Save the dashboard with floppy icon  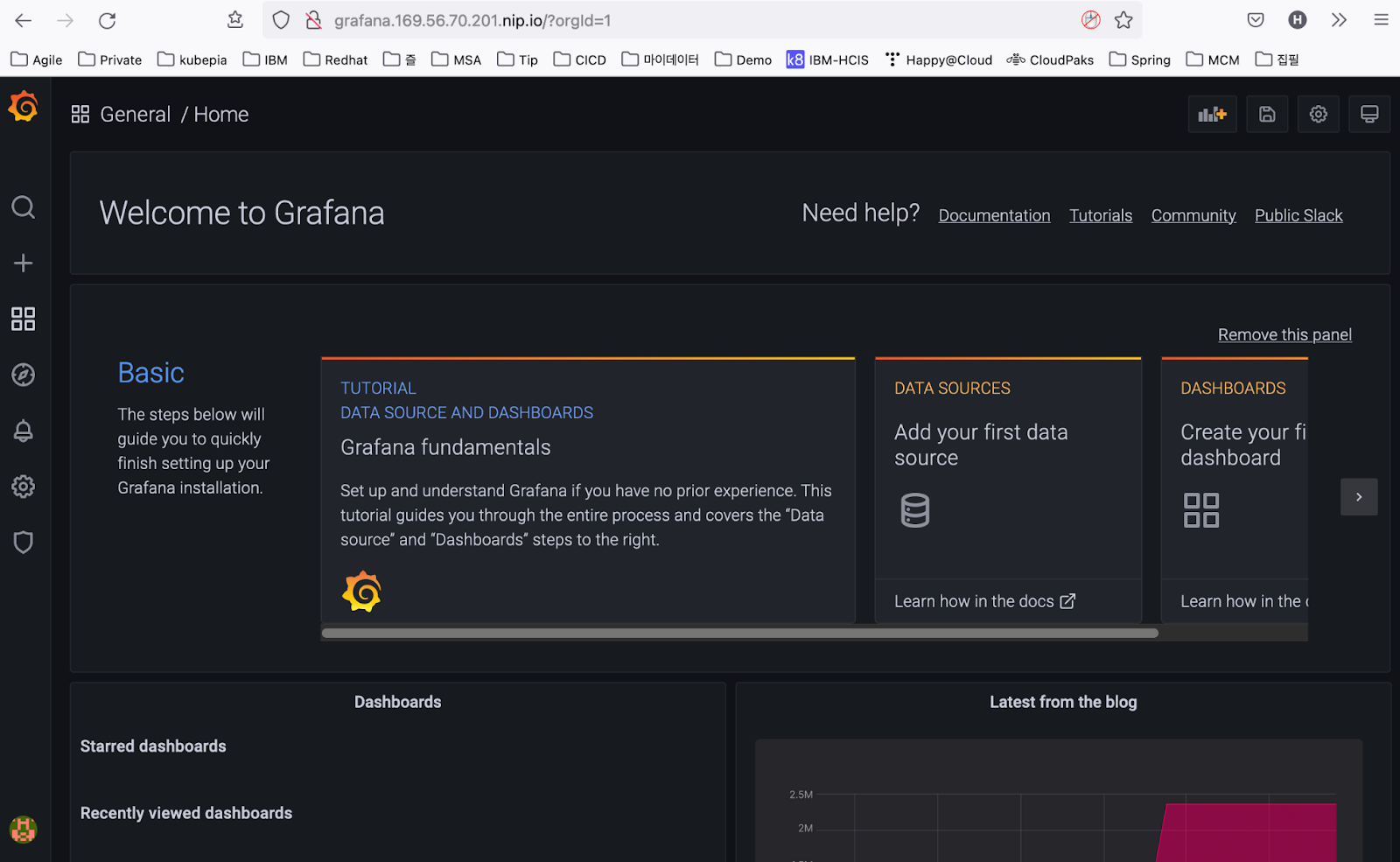(x=1267, y=115)
